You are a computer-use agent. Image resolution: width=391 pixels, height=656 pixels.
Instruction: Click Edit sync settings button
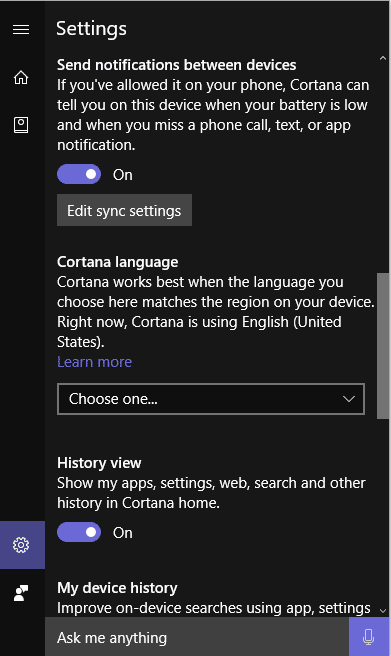click(x=124, y=210)
